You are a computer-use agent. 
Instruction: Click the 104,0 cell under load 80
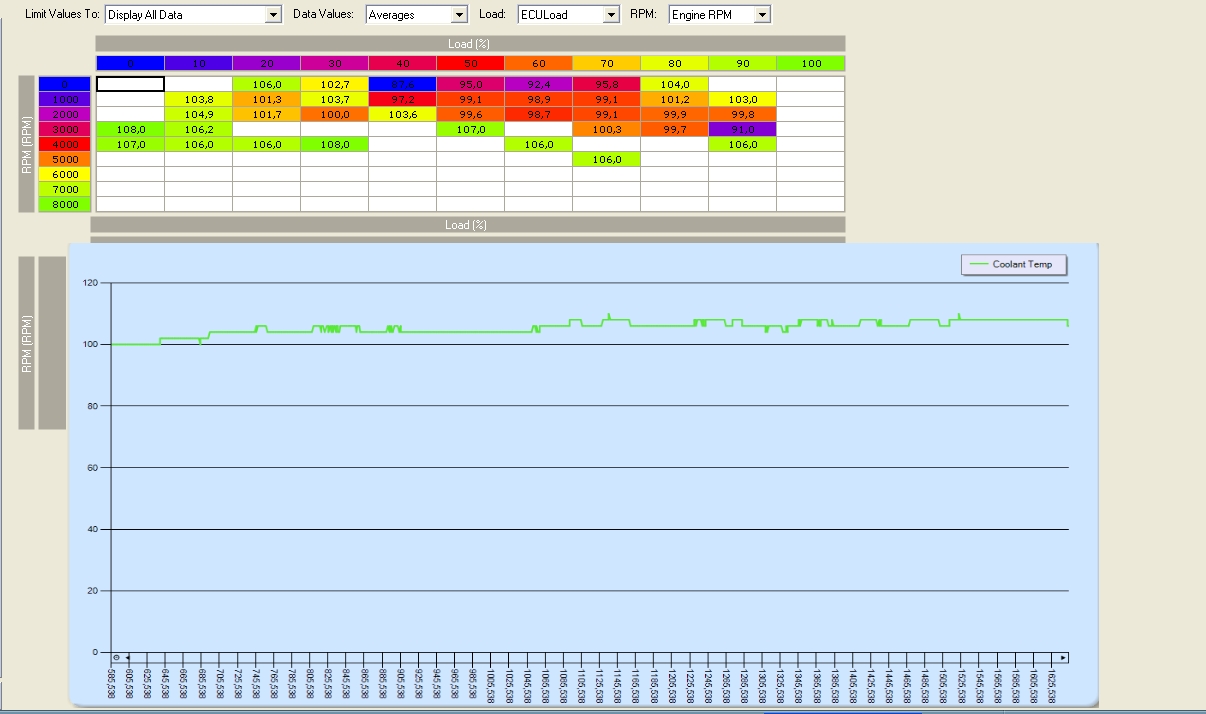674,84
